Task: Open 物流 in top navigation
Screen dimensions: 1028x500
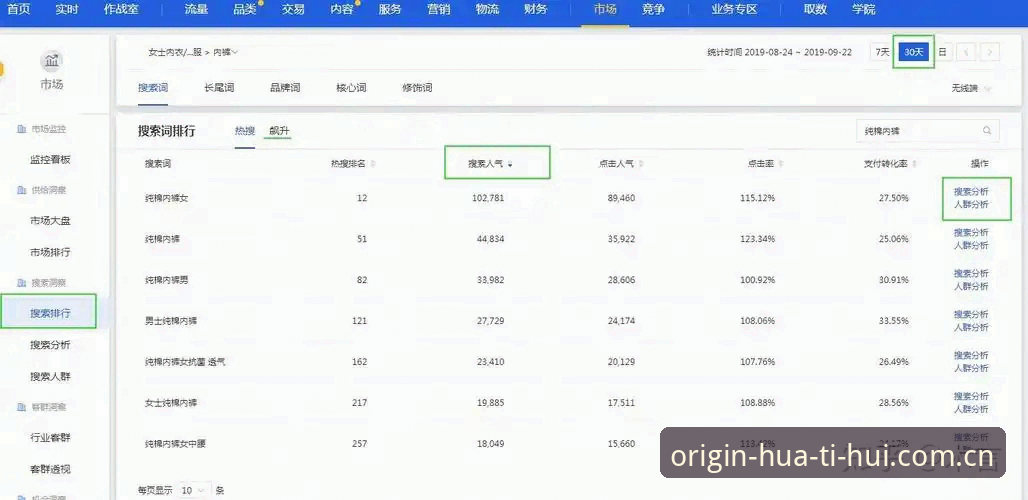Action: tap(487, 9)
